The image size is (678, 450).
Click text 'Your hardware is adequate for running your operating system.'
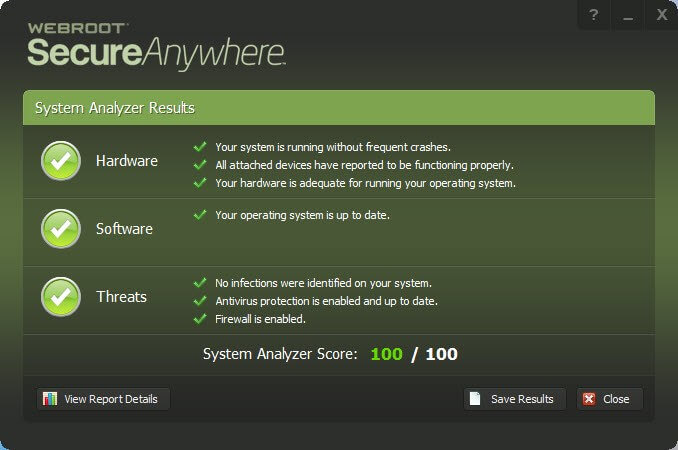pos(365,183)
